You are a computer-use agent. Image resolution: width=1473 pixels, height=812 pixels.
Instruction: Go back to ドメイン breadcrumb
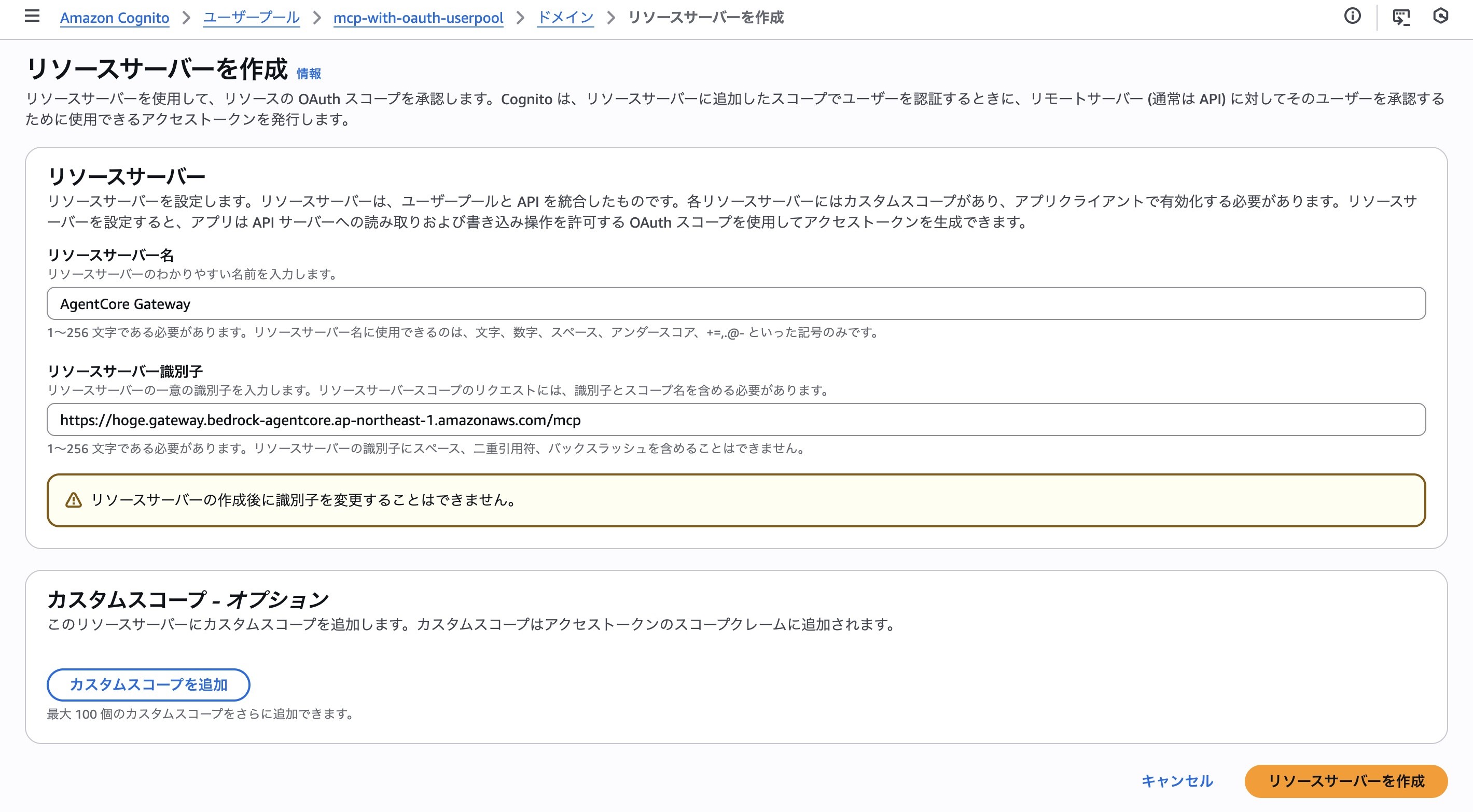click(565, 18)
